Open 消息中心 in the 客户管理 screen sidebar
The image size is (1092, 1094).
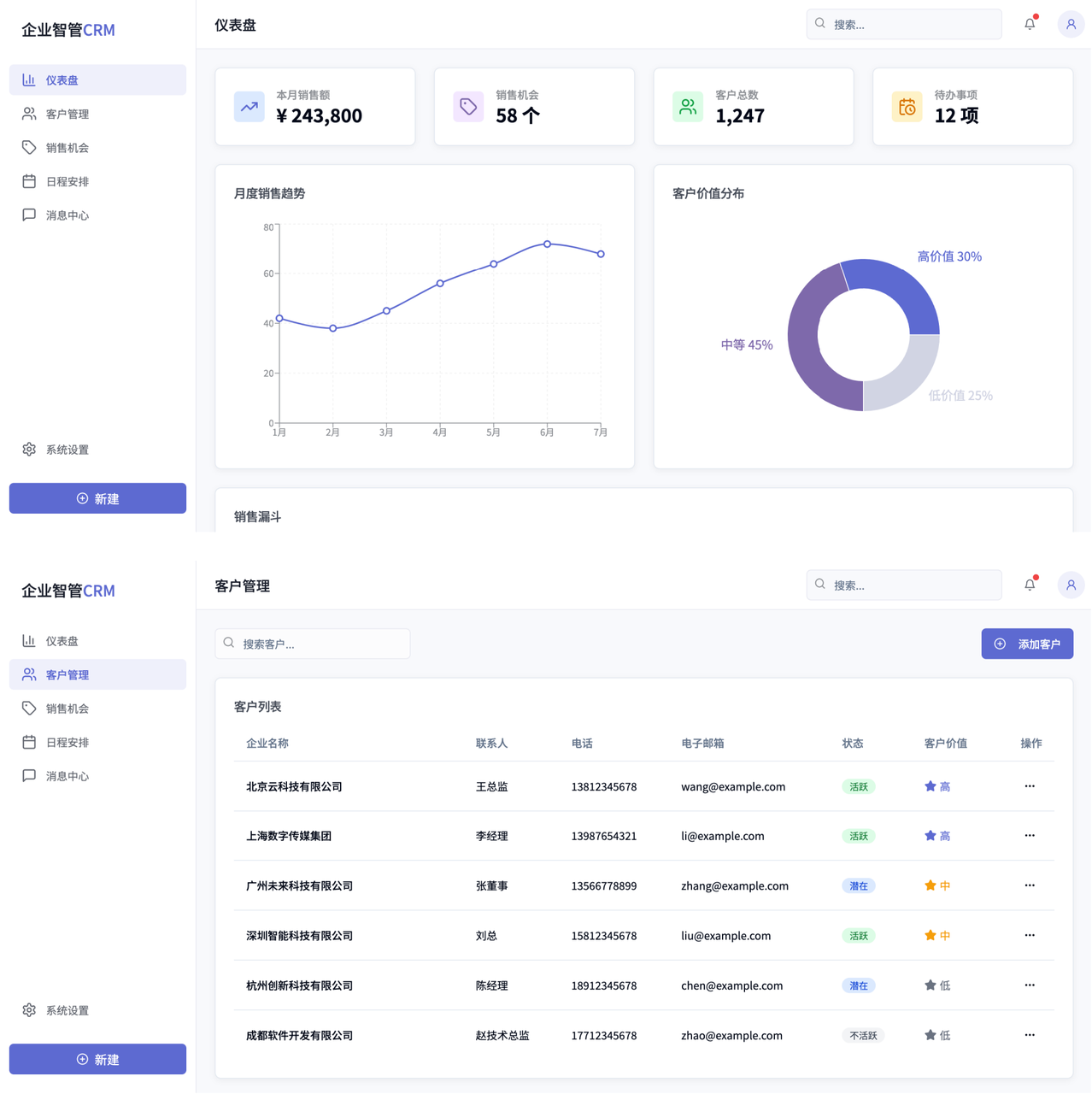pos(97,776)
